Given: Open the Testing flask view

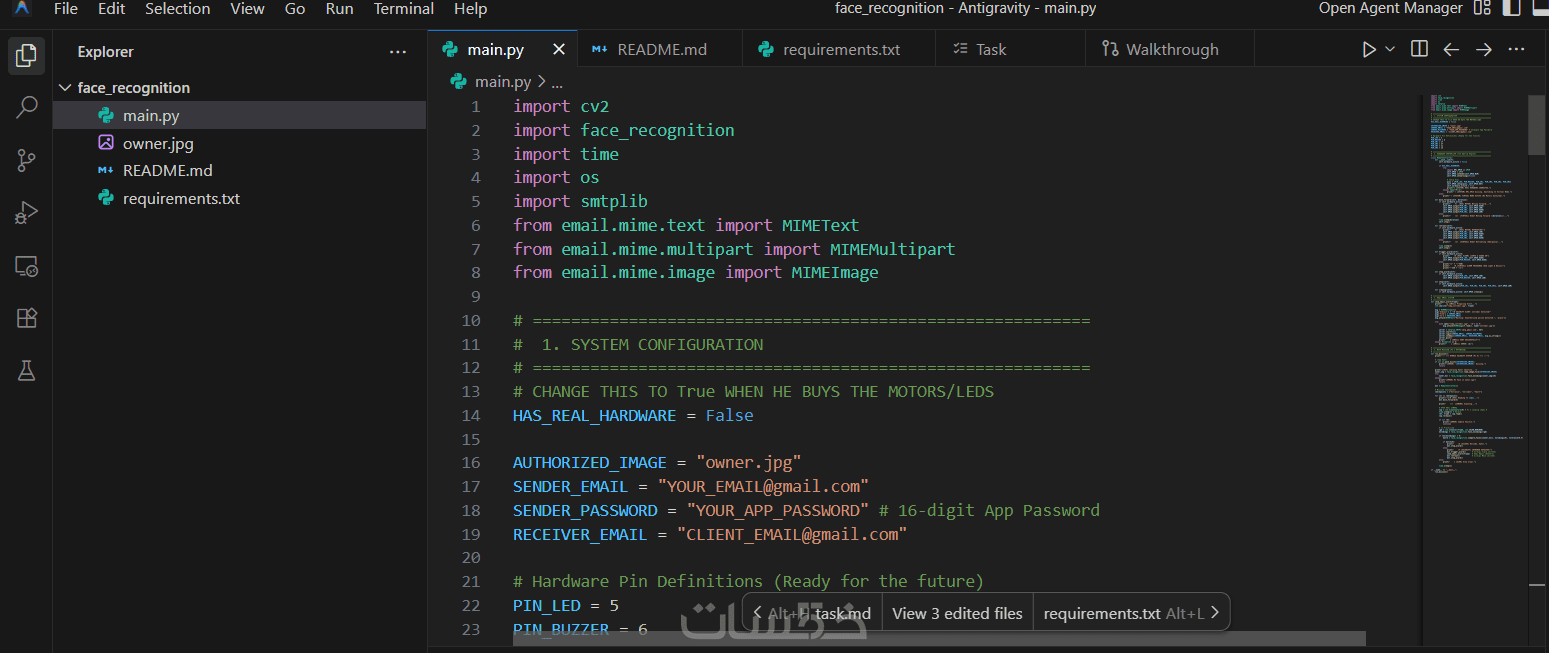Looking at the screenshot, I should 27,371.
